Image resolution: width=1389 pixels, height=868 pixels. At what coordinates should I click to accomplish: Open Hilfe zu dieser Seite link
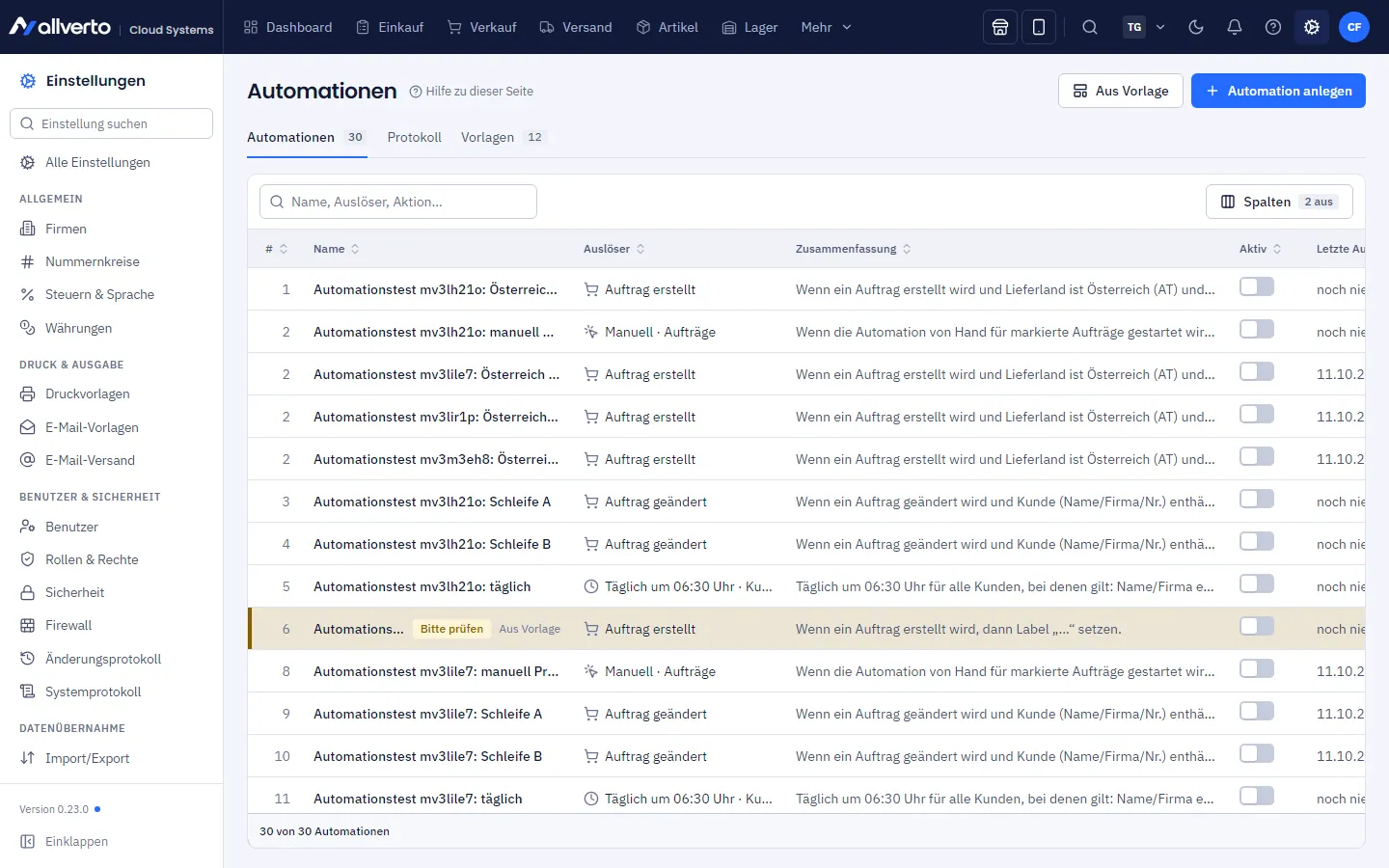click(471, 92)
